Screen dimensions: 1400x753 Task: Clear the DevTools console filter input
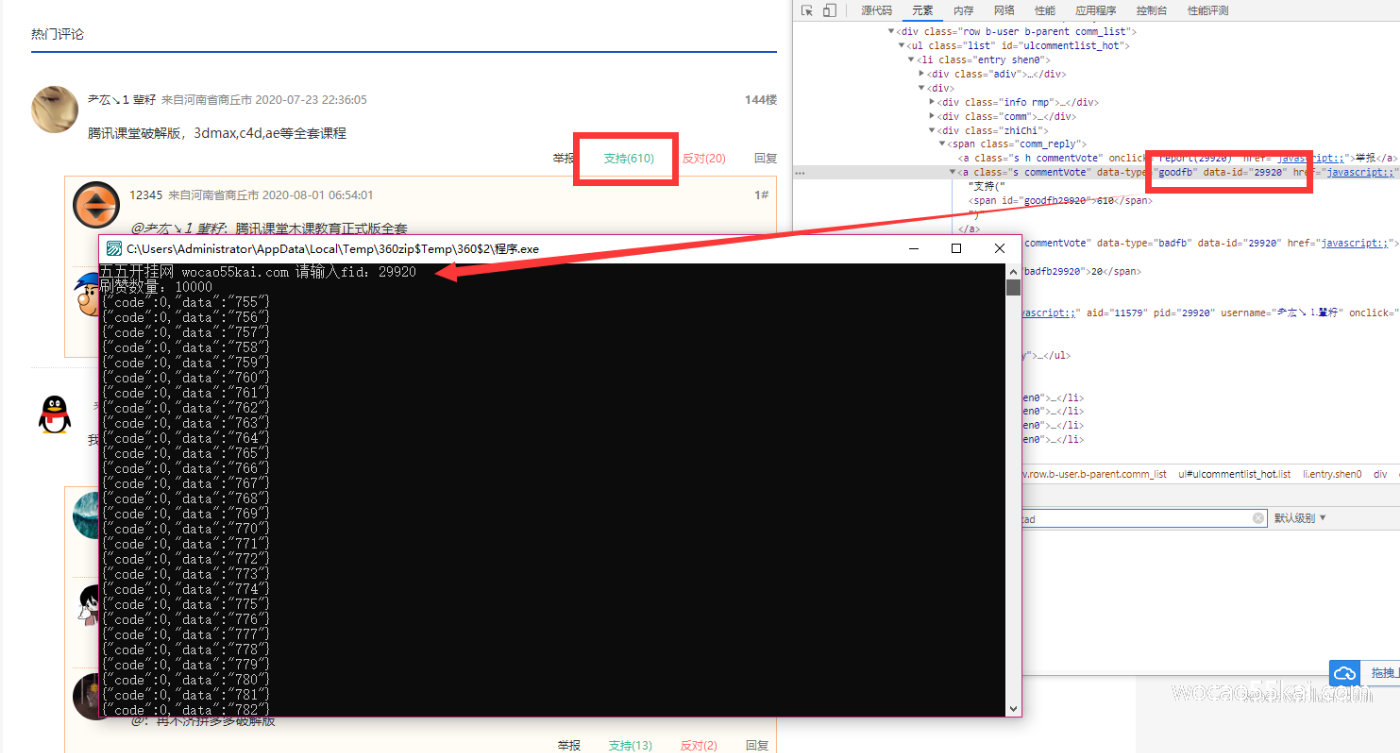(1259, 518)
